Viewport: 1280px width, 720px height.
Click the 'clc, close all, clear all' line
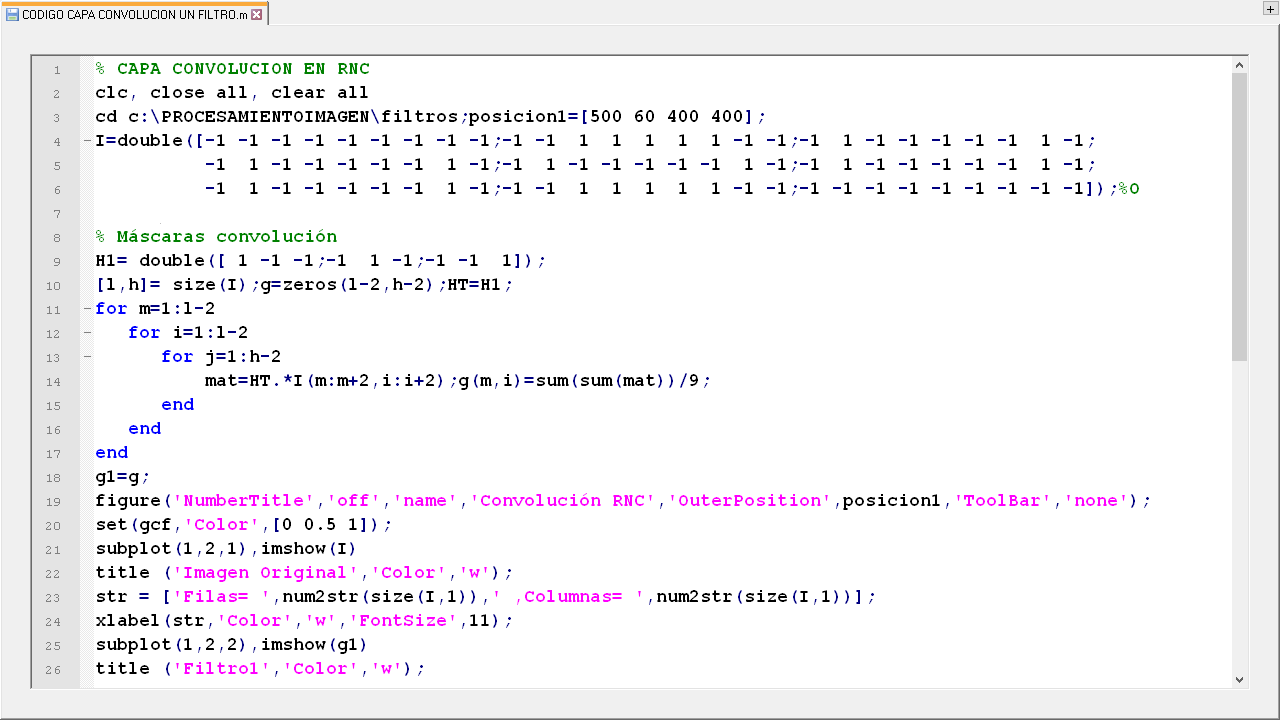(x=231, y=93)
